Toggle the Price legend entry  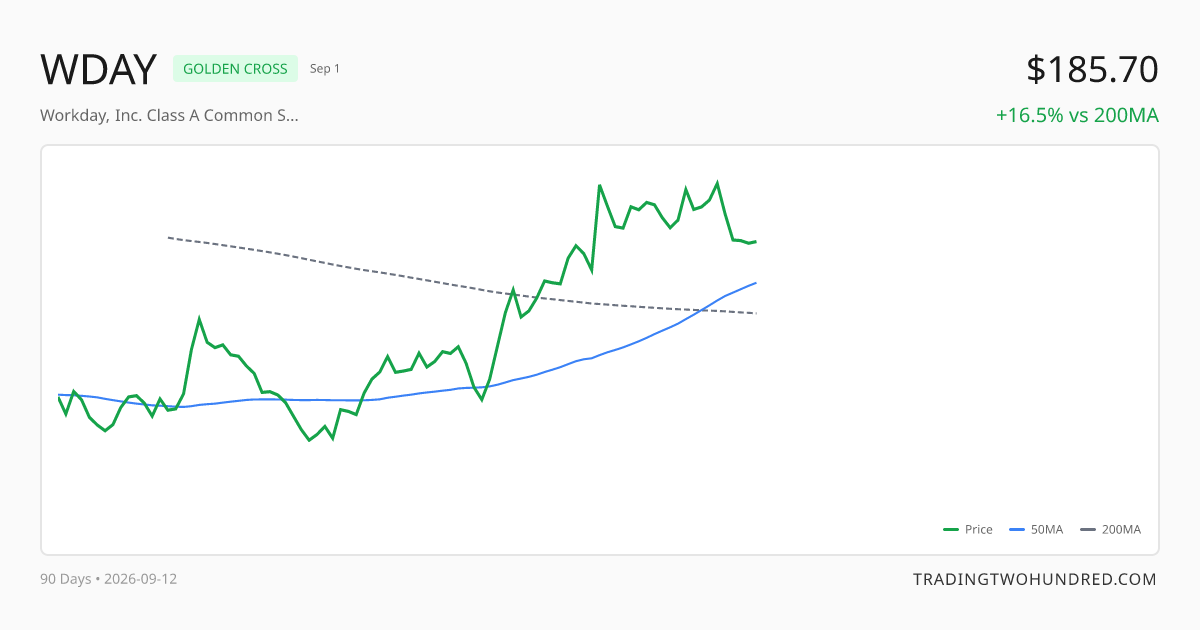click(x=968, y=529)
